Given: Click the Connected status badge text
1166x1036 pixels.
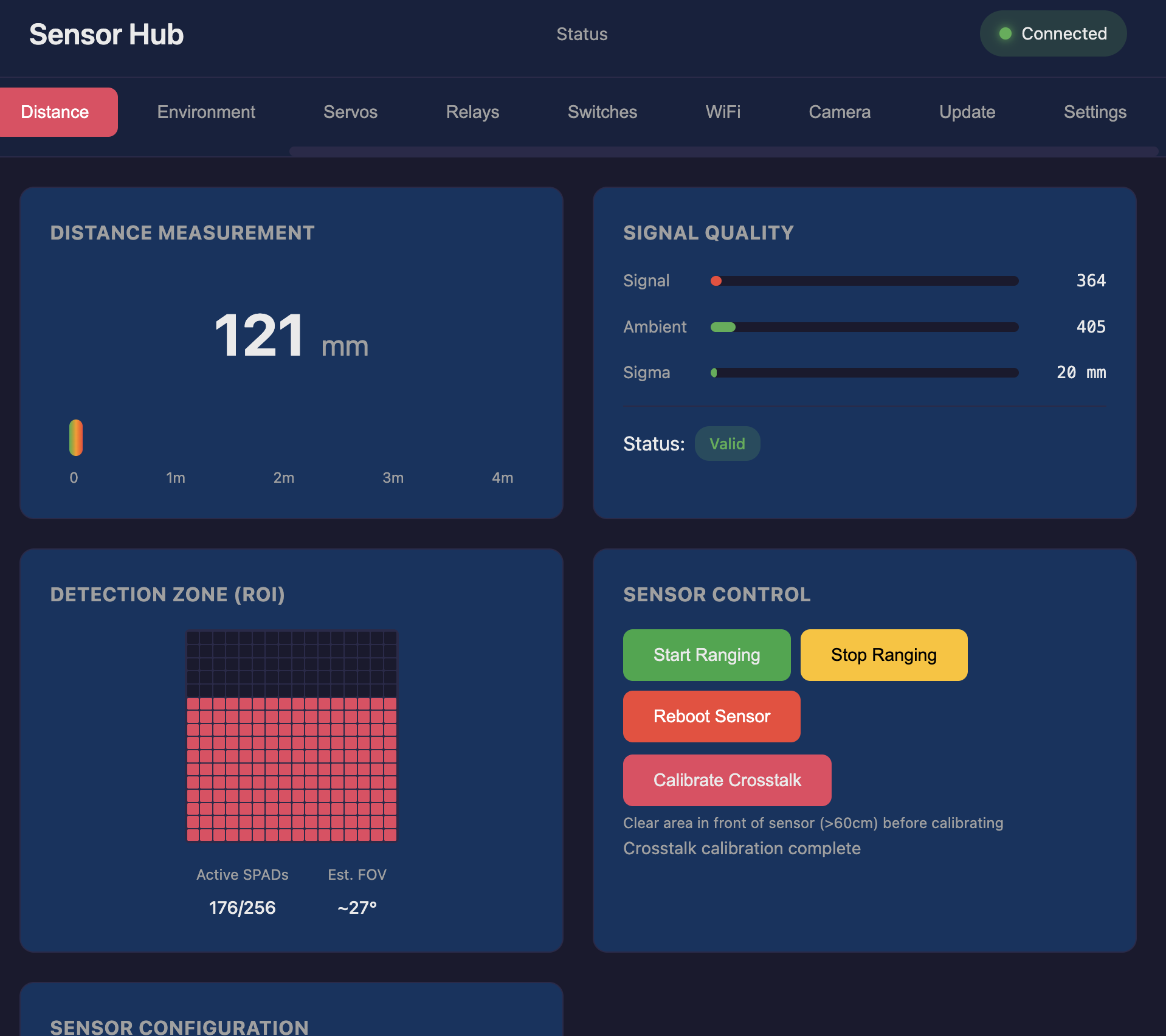Looking at the screenshot, I should click(x=1064, y=33).
